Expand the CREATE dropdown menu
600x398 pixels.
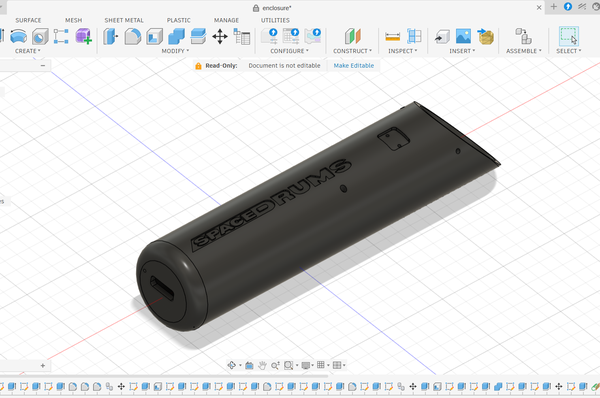click(x=28, y=51)
